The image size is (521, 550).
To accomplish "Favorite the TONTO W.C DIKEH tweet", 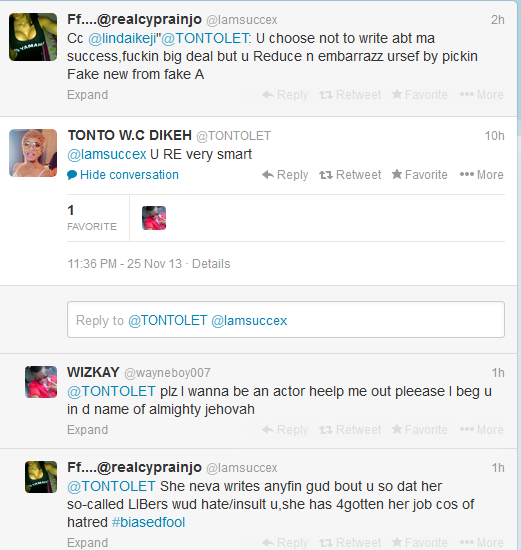I will [420, 175].
